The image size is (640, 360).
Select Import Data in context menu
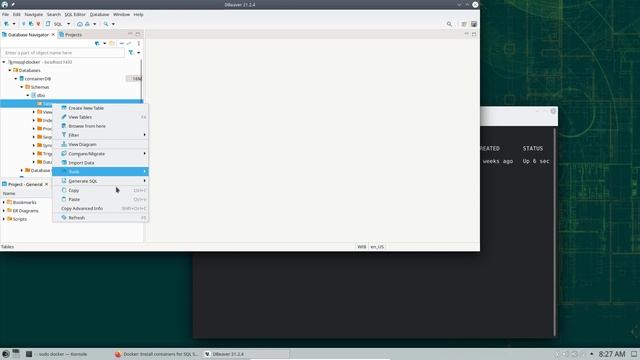[100, 163]
